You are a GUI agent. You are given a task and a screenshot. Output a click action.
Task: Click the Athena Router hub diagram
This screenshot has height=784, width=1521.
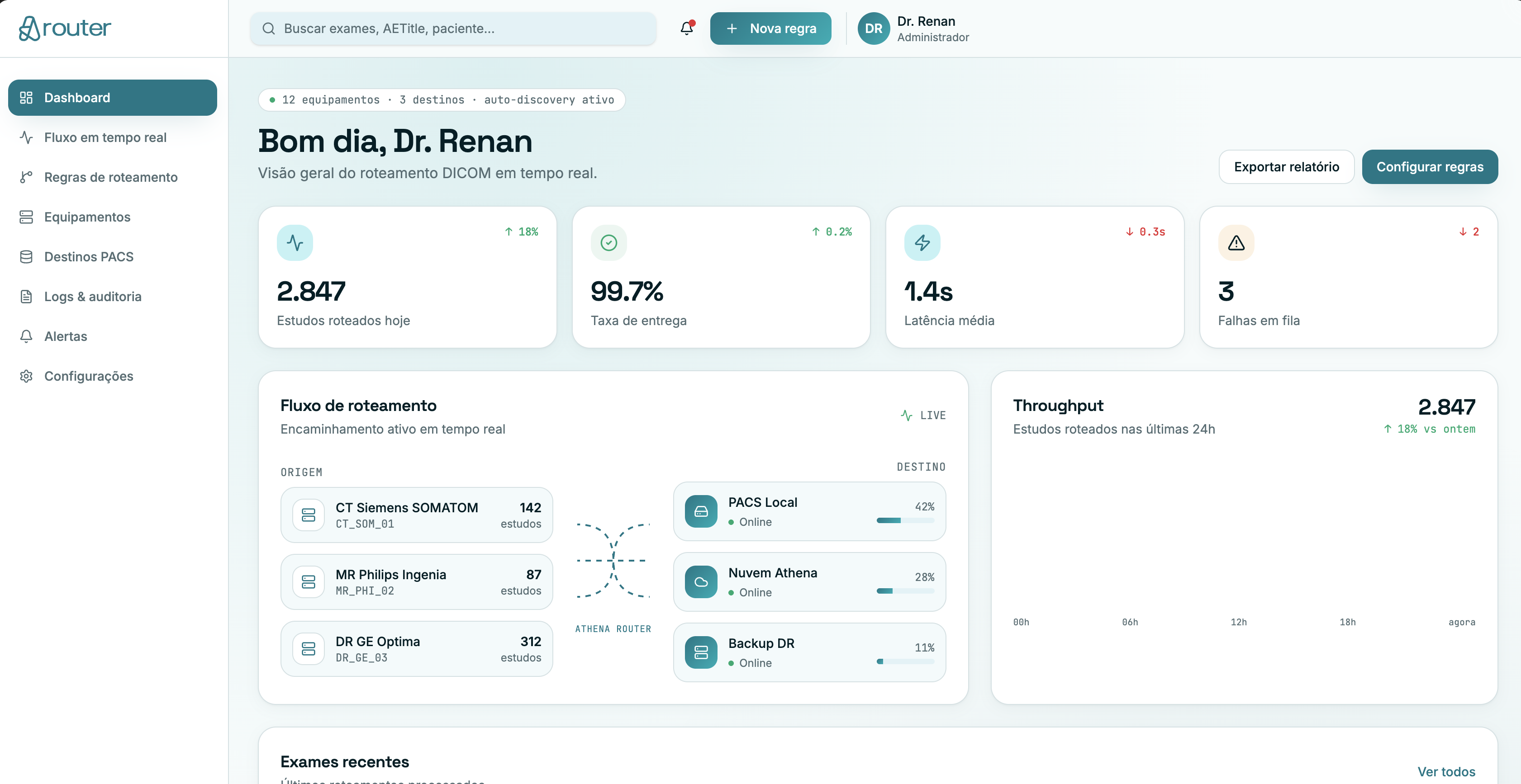613,561
